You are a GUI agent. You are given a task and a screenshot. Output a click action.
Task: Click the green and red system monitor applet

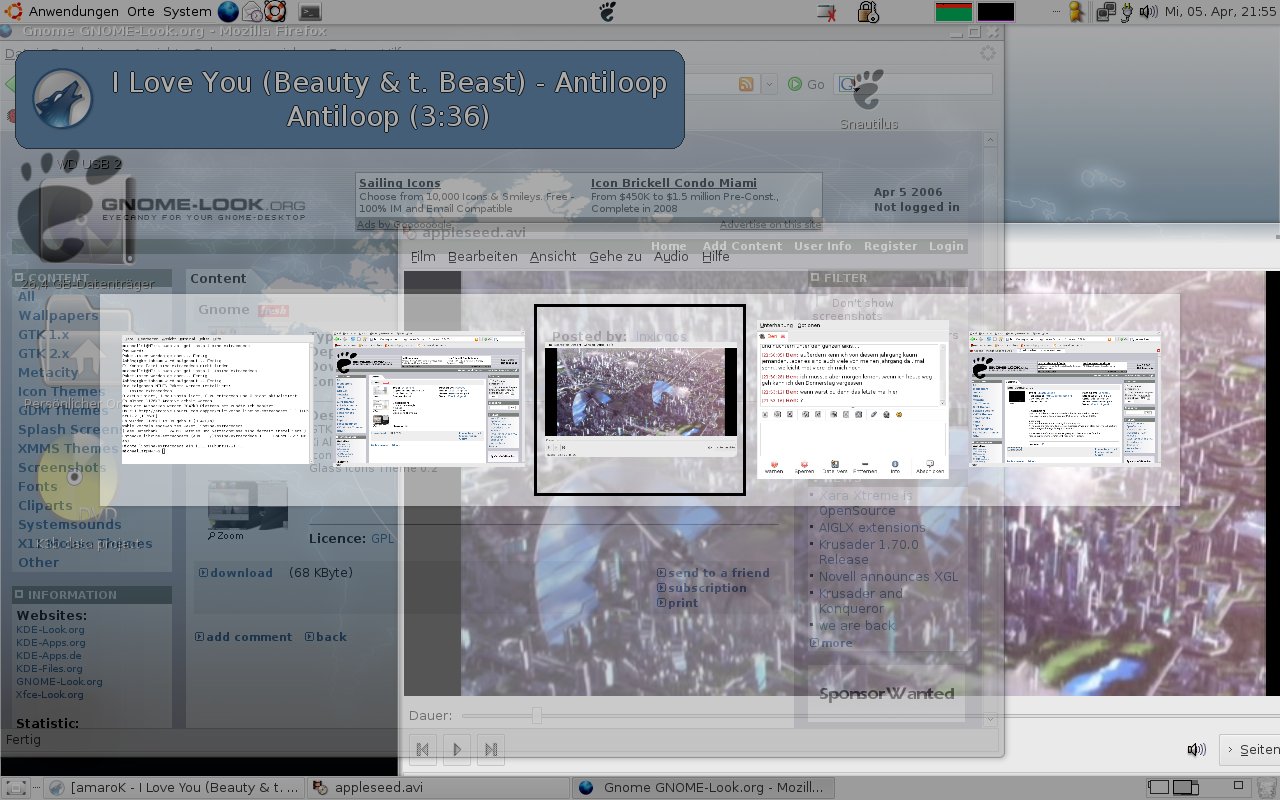(954, 12)
